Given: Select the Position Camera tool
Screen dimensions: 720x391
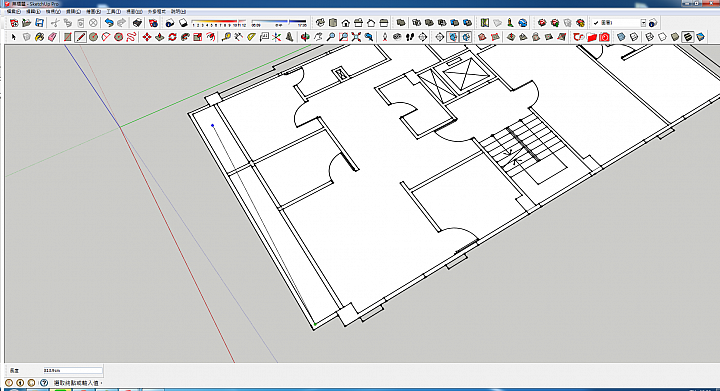Looking at the screenshot, I should [x=384, y=37].
